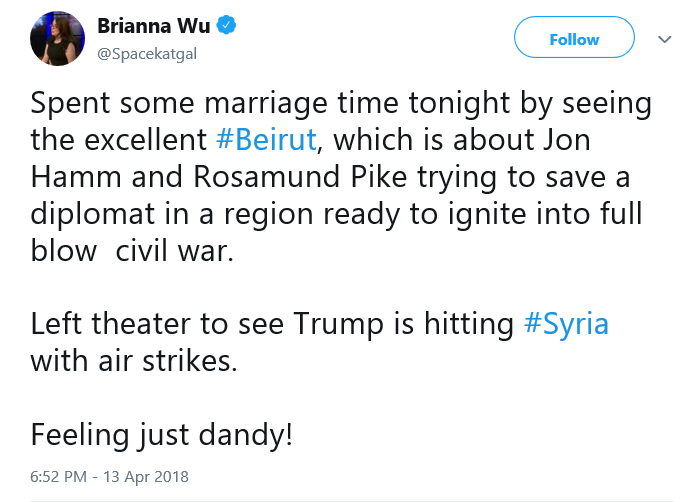Click 'diplomat in a region ready' text
This screenshot has height=502, width=691.
(x=214, y=214)
